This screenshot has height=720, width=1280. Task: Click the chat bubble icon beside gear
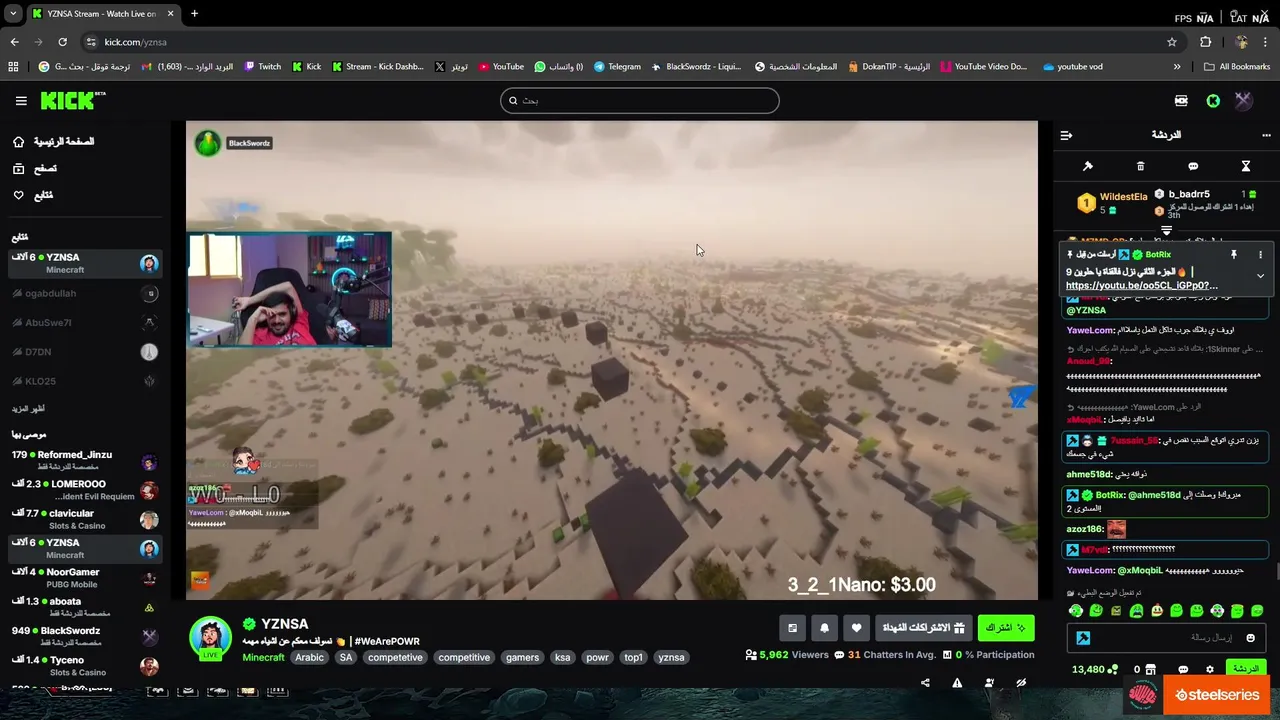(x=1183, y=670)
